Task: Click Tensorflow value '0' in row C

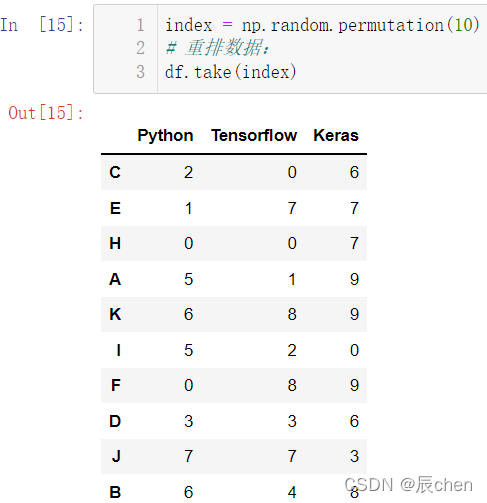Action: (x=292, y=172)
